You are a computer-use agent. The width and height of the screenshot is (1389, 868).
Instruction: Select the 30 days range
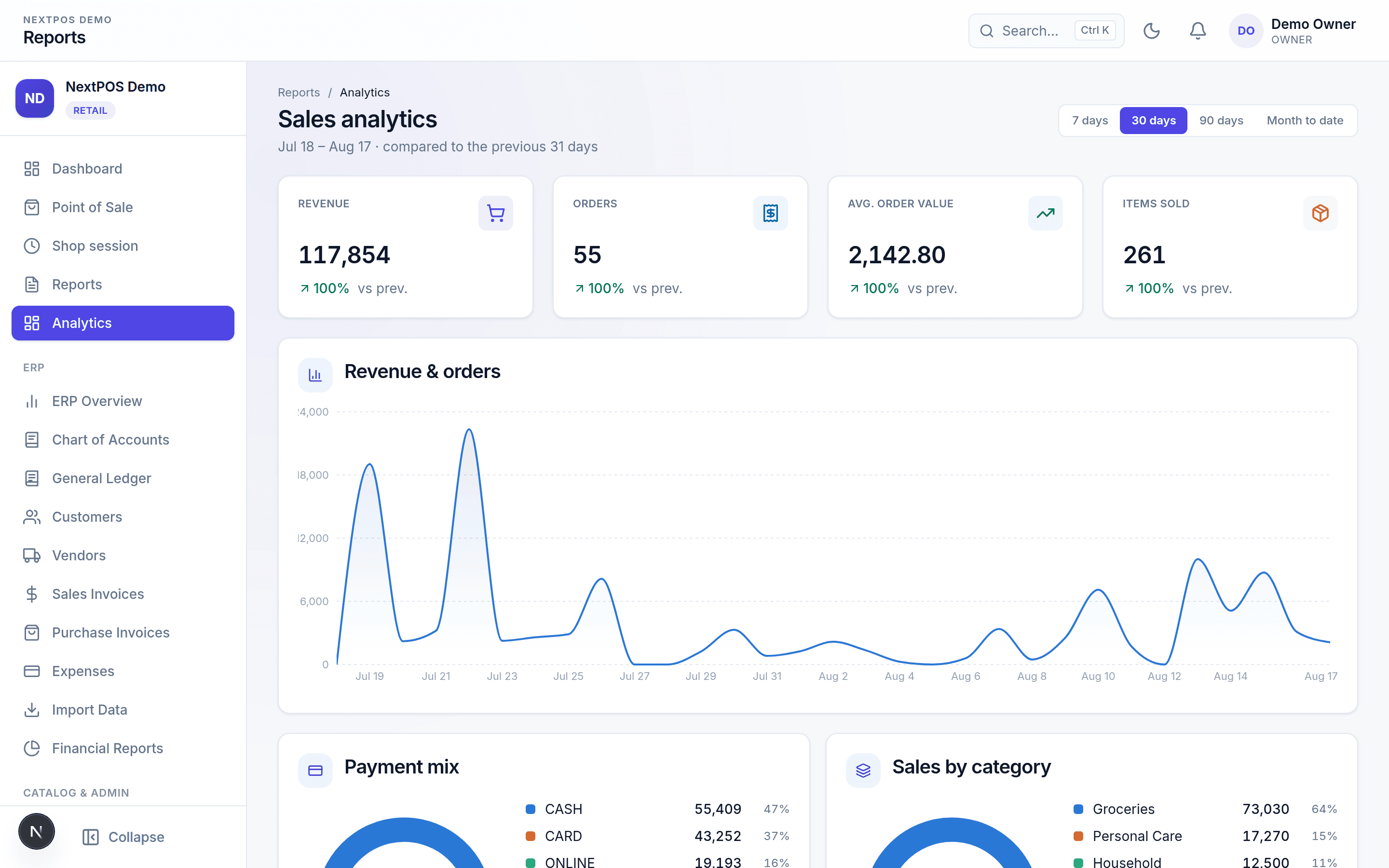pos(1153,121)
